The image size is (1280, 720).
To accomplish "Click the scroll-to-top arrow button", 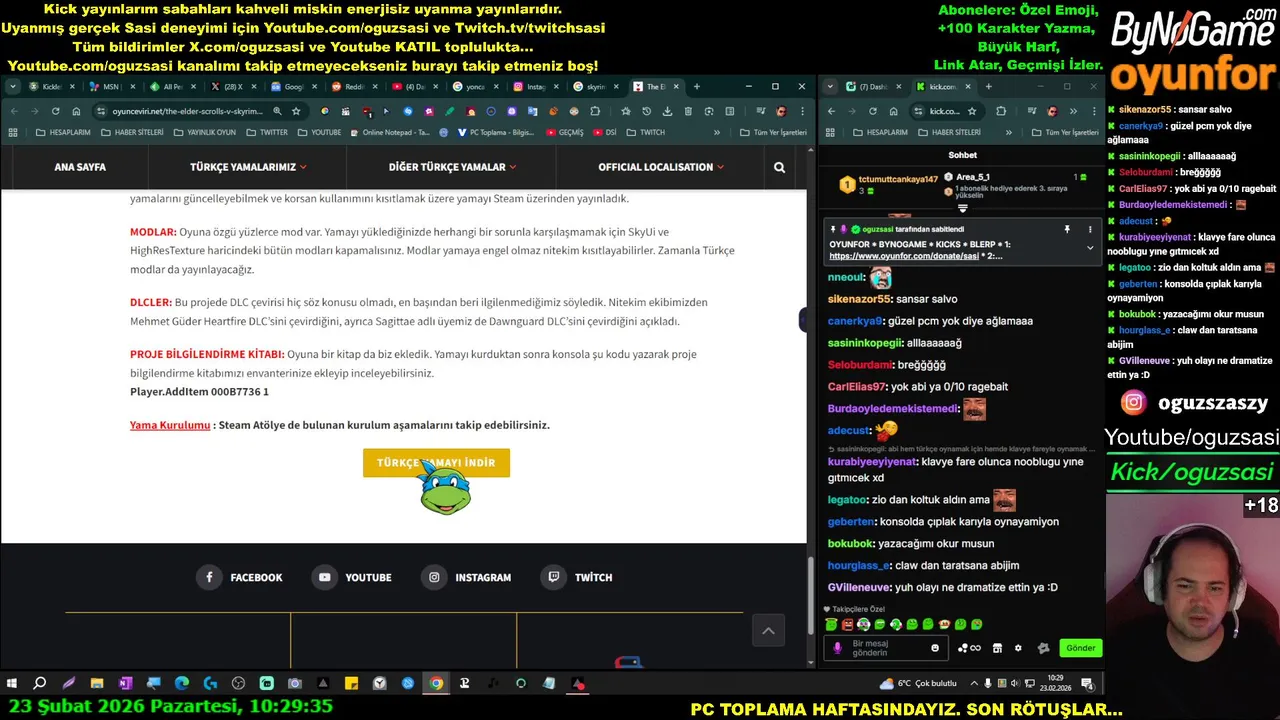I will tap(768, 630).
